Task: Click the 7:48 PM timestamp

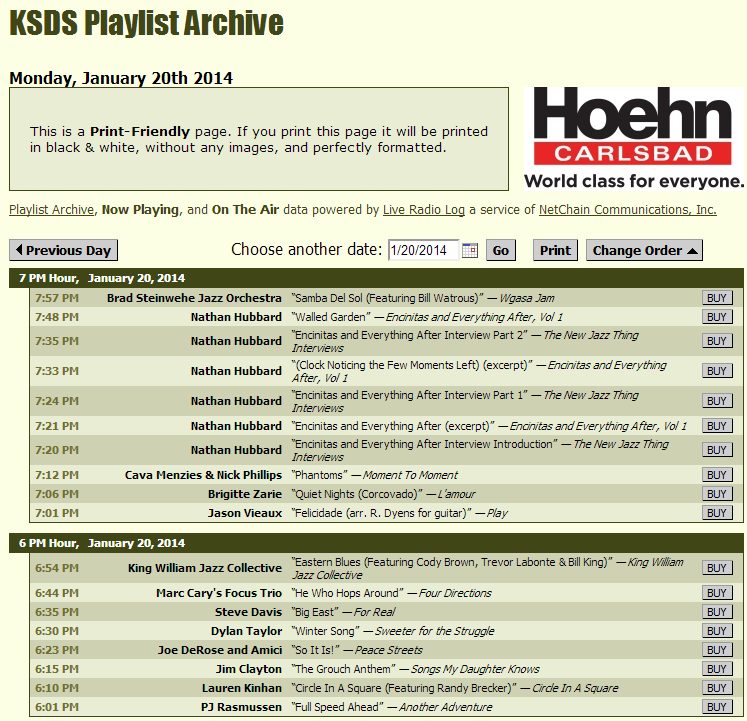Action: (57, 317)
